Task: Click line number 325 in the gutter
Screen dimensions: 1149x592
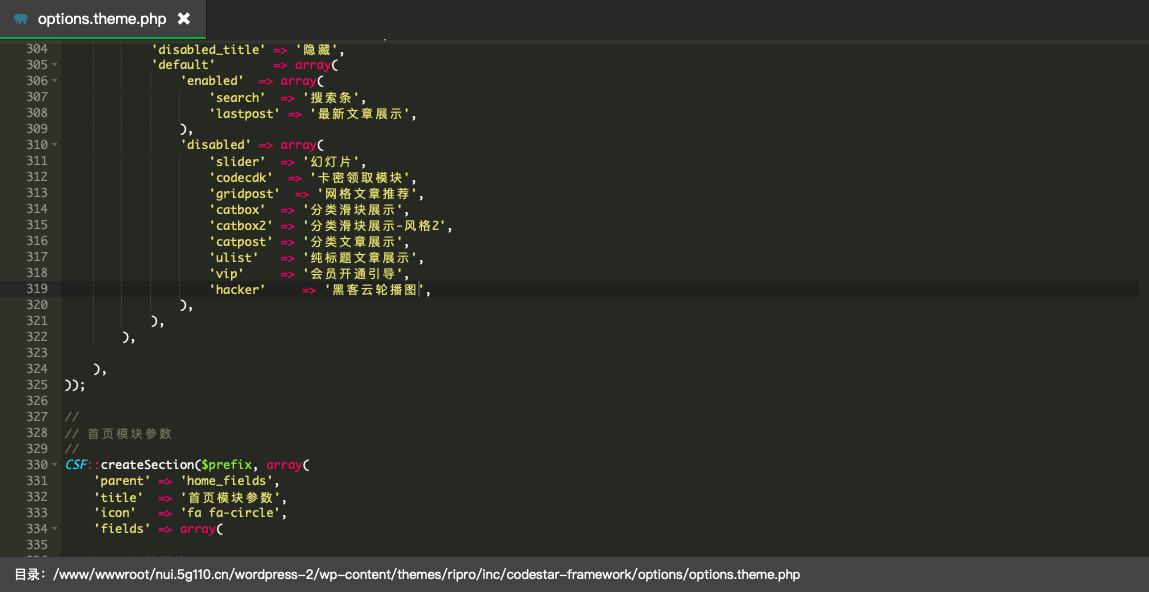Action: 36,385
